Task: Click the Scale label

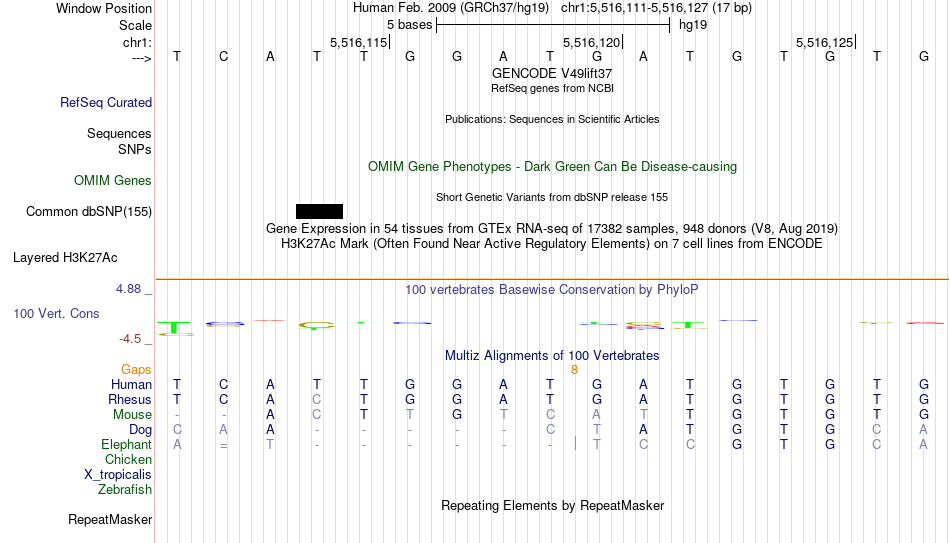Action: click(x=135, y=25)
